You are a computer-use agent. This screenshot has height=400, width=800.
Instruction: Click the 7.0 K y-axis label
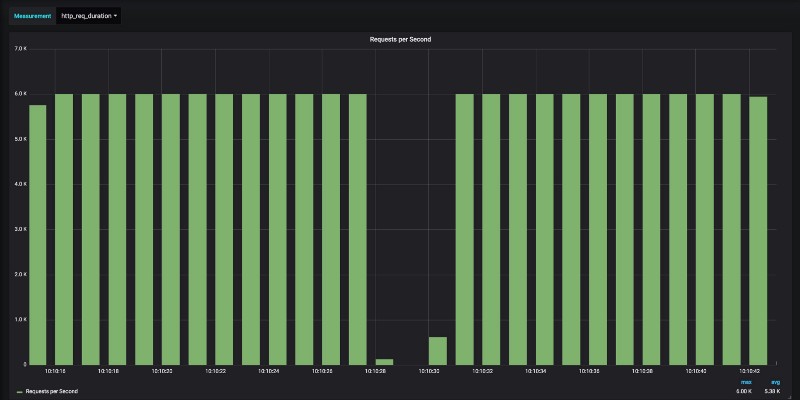point(21,49)
